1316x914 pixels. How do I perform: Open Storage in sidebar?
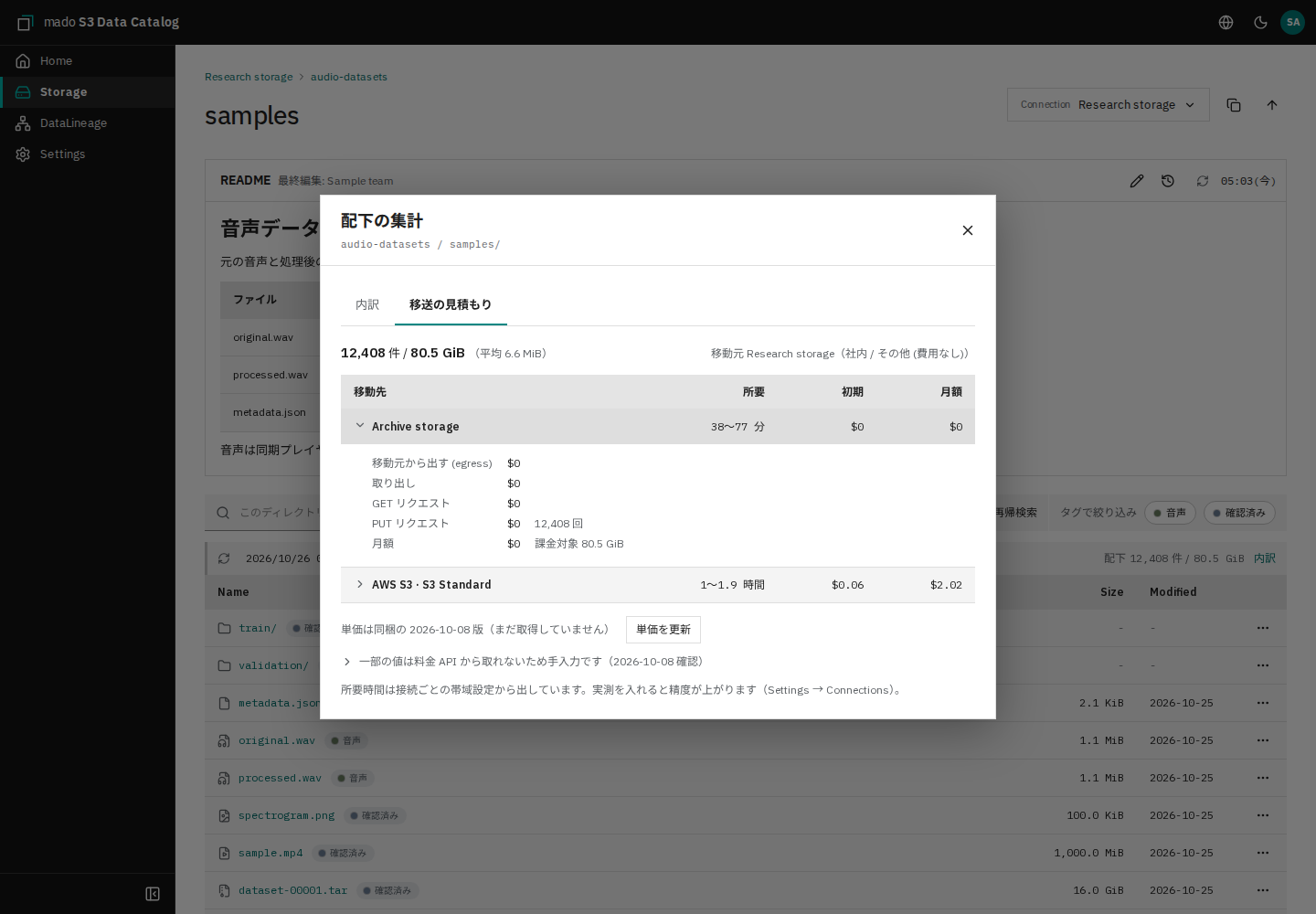coord(88,92)
